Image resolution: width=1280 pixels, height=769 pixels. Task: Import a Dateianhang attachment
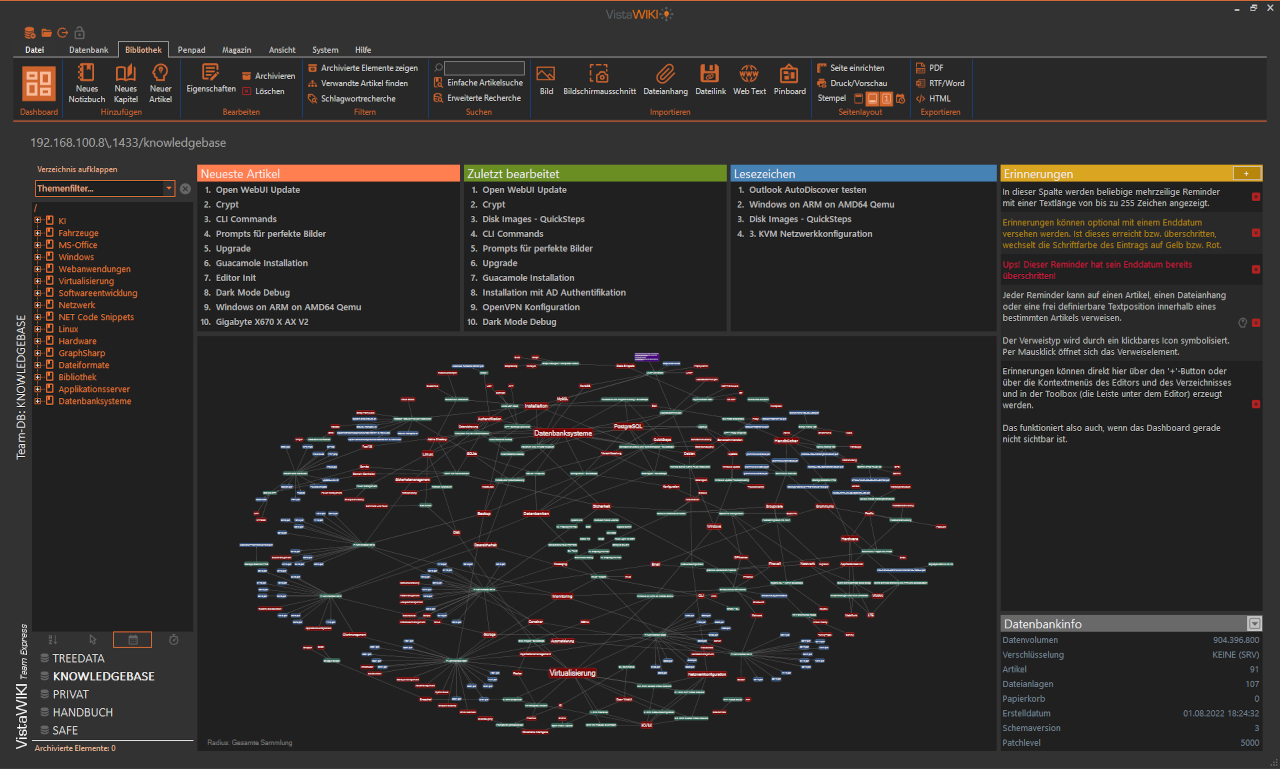666,80
